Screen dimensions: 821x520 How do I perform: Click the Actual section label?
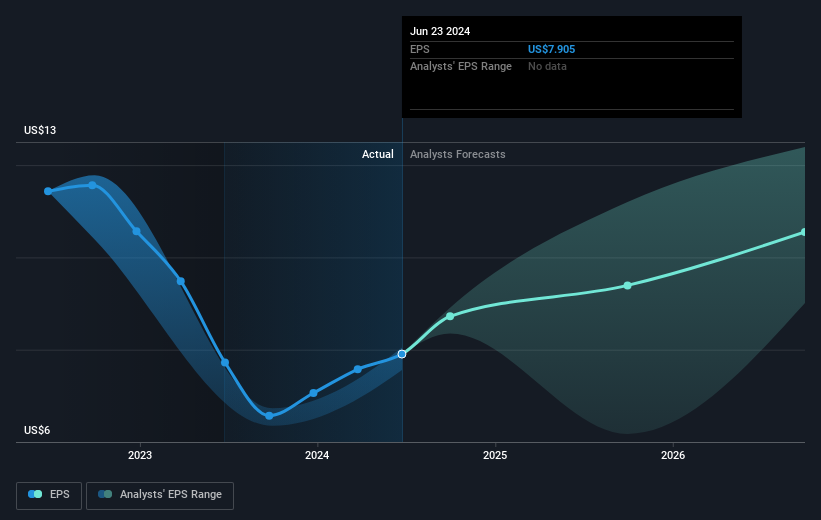pyautogui.click(x=378, y=154)
